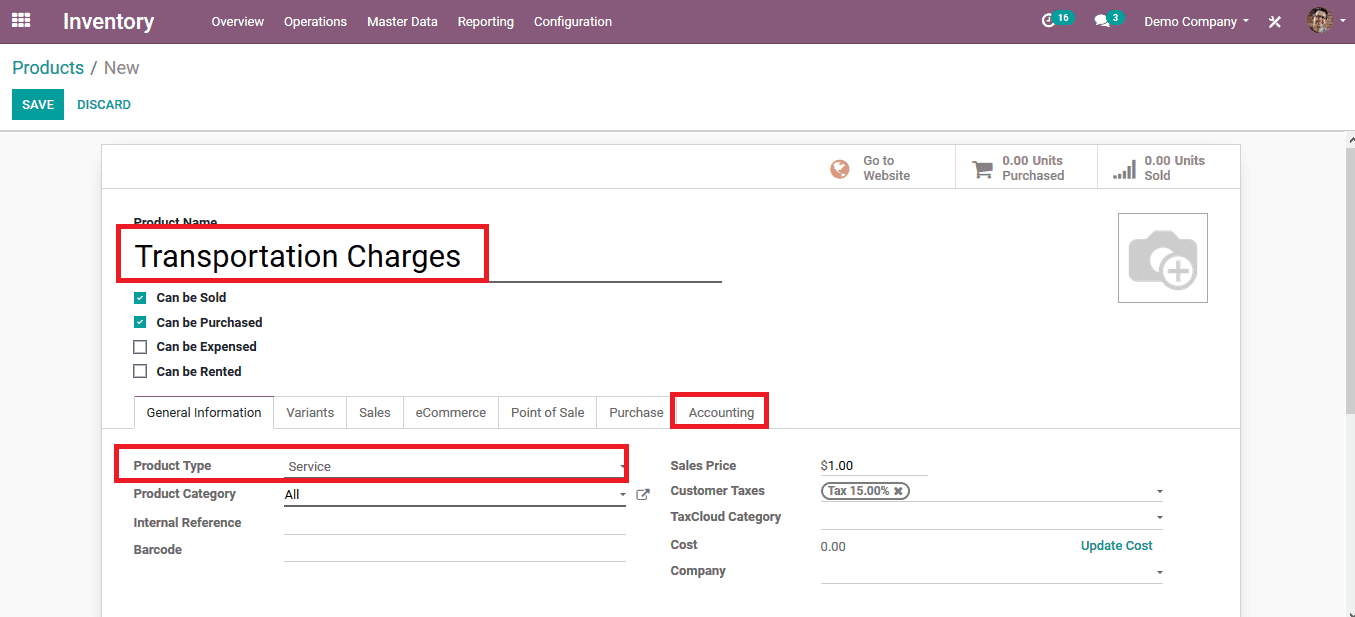The image size is (1355, 617).
Task: Click the 0.00 Units Purchased stat button
Action: point(1026,168)
